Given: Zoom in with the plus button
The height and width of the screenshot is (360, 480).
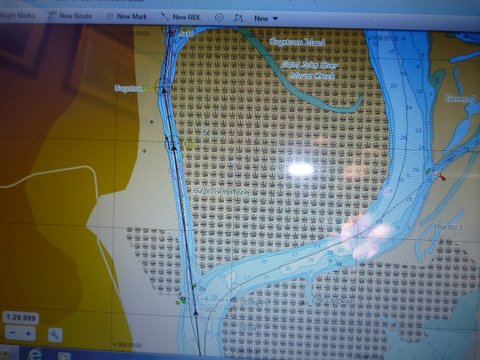Looking at the screenshot, I should pos(28,333).
